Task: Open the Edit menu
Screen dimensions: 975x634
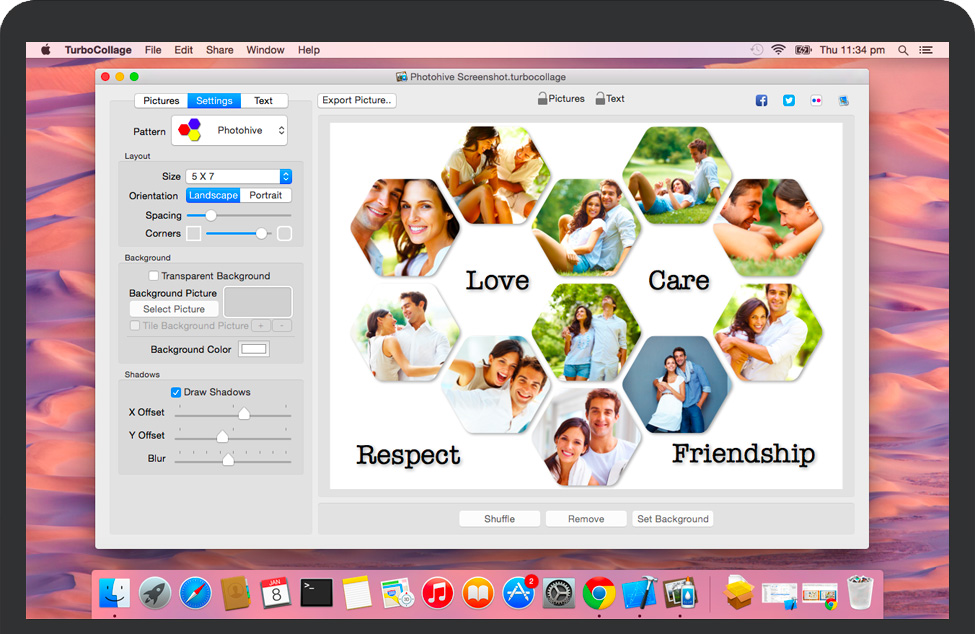Action: pyautogui.click(x=183, y=50)
